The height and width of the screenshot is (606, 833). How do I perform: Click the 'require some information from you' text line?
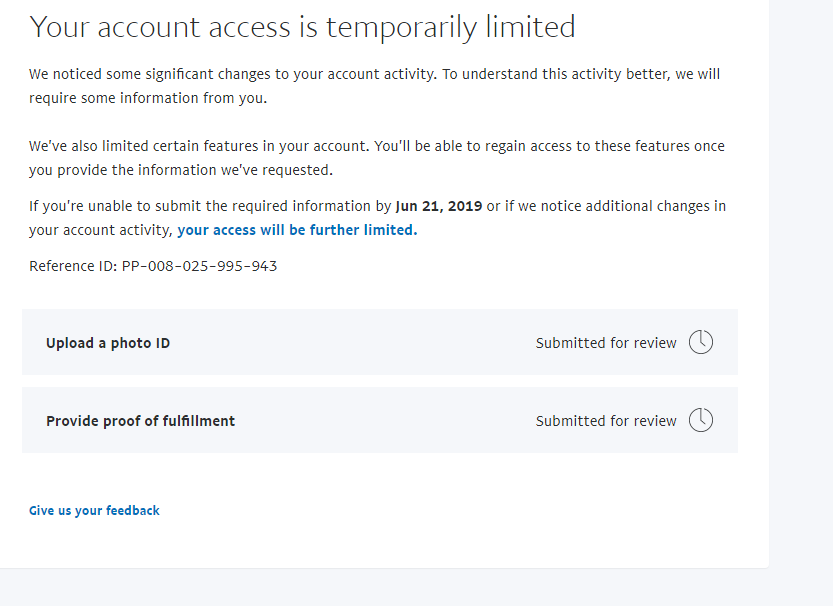148,98
